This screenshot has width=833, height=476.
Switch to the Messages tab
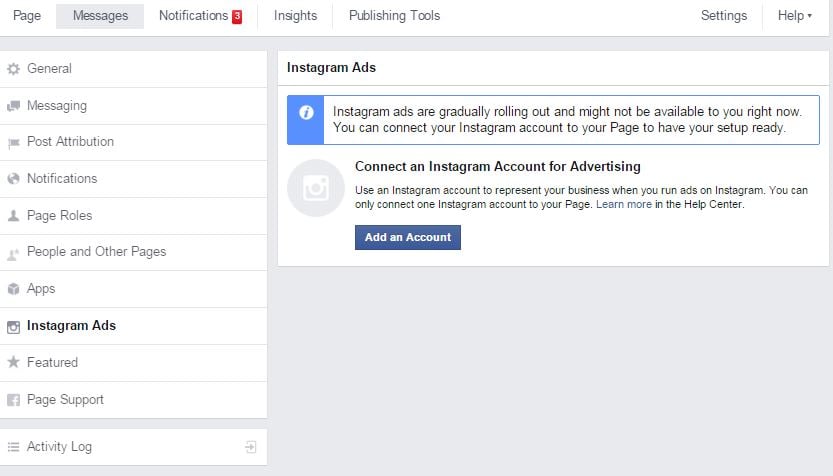point(100,16)
